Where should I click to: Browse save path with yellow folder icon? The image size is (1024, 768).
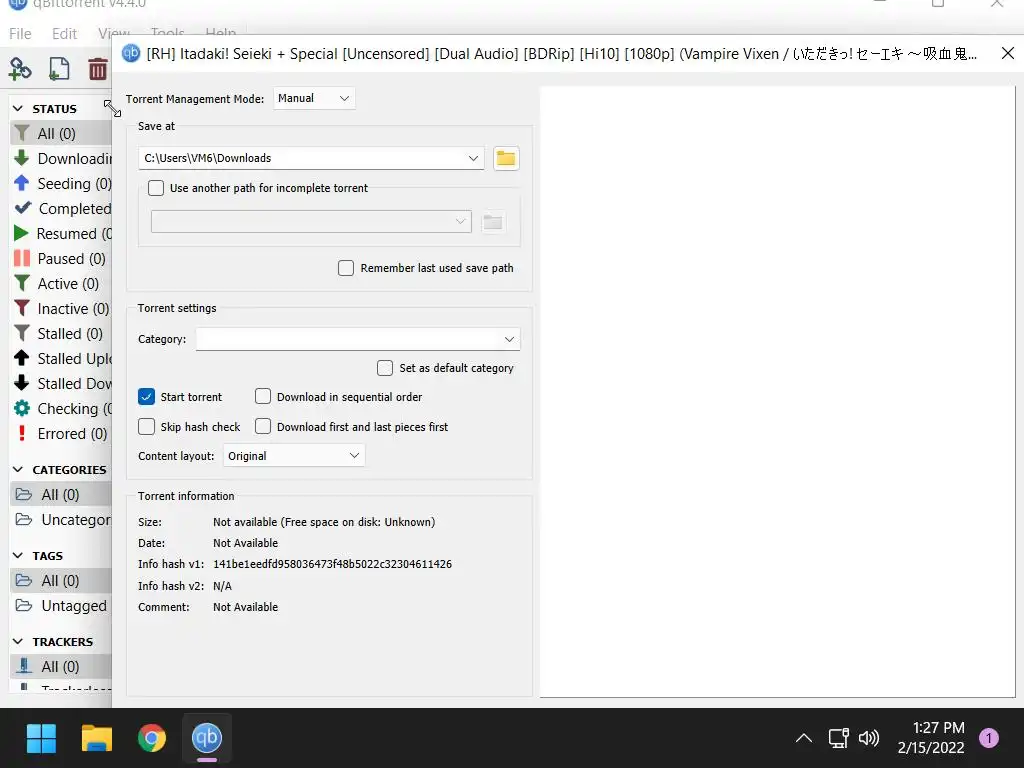coord(506,158)
